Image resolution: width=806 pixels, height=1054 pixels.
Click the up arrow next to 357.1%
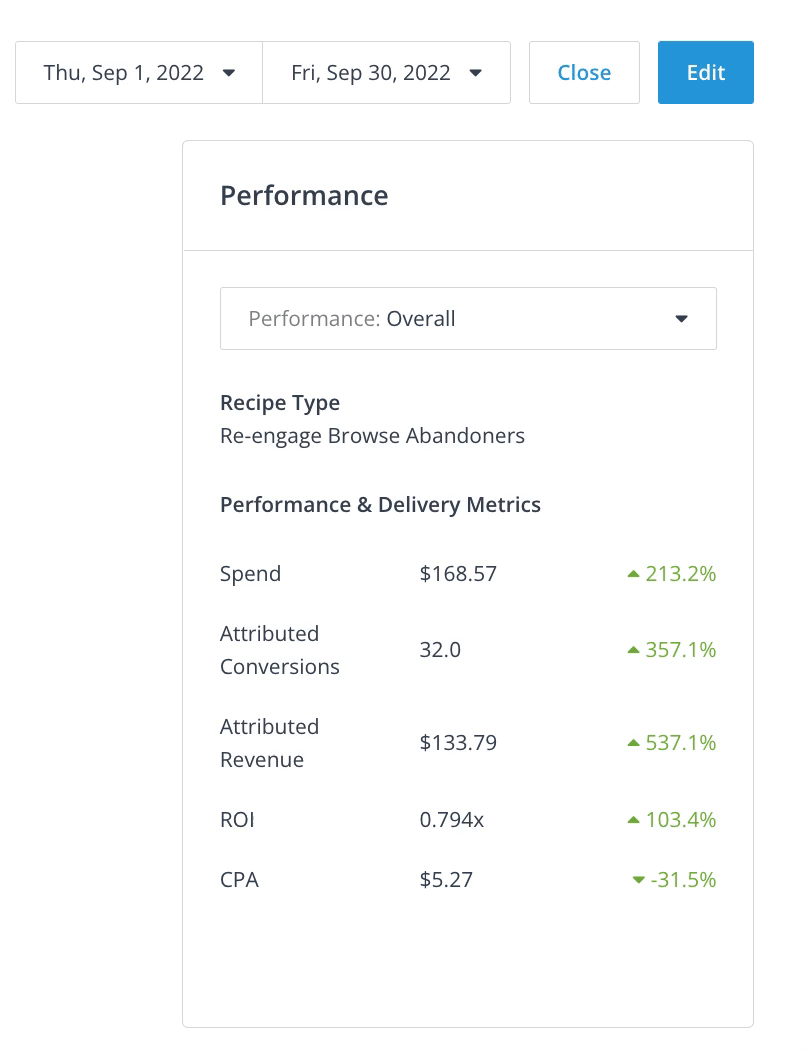633,650
